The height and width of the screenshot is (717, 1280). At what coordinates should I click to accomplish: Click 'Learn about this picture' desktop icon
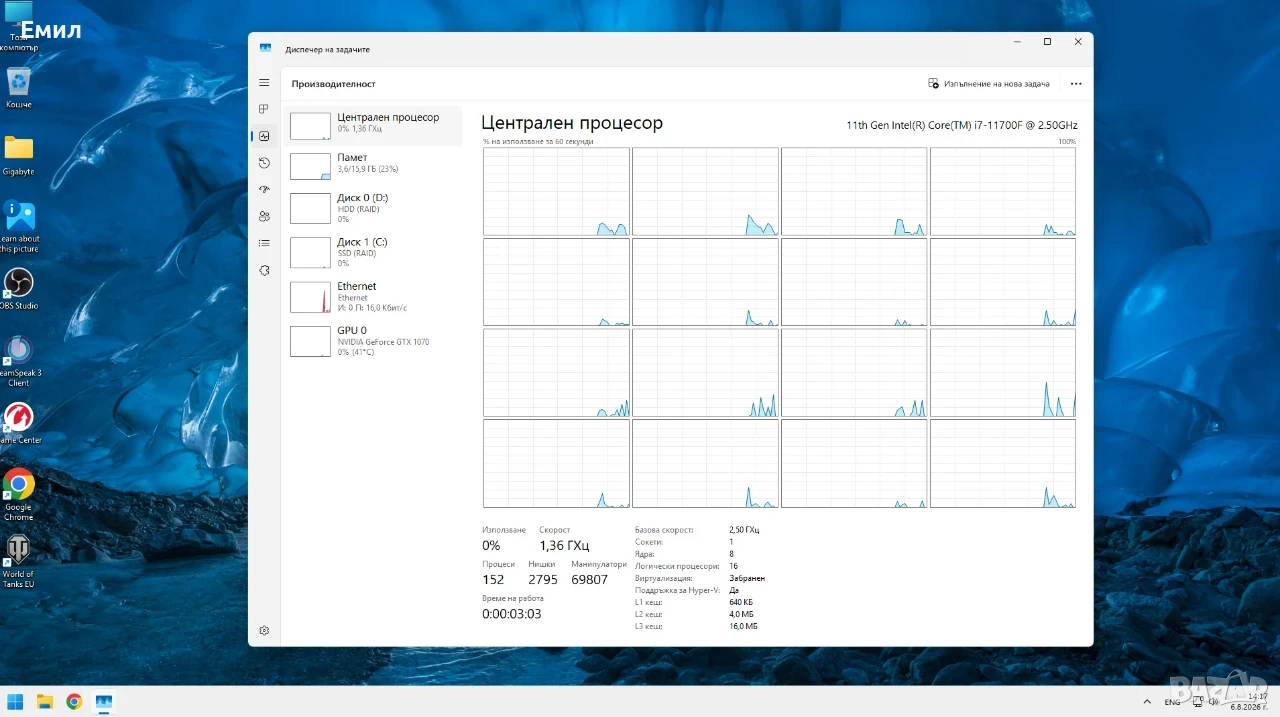[x=19, y=226]
